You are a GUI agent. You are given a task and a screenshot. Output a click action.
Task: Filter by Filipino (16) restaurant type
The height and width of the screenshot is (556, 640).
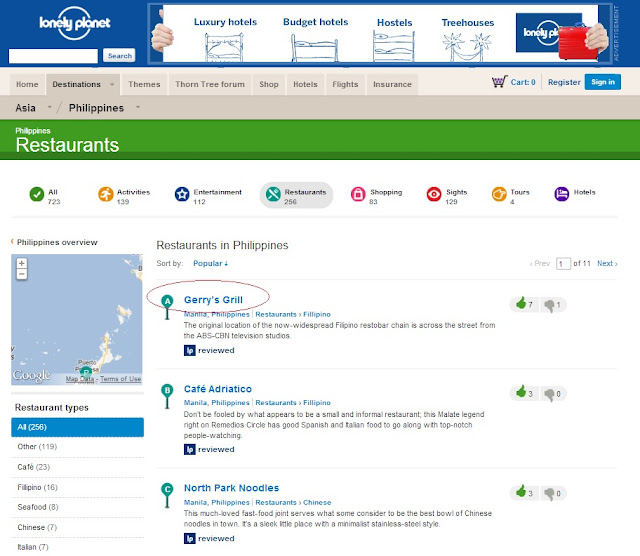pos(77,487)
